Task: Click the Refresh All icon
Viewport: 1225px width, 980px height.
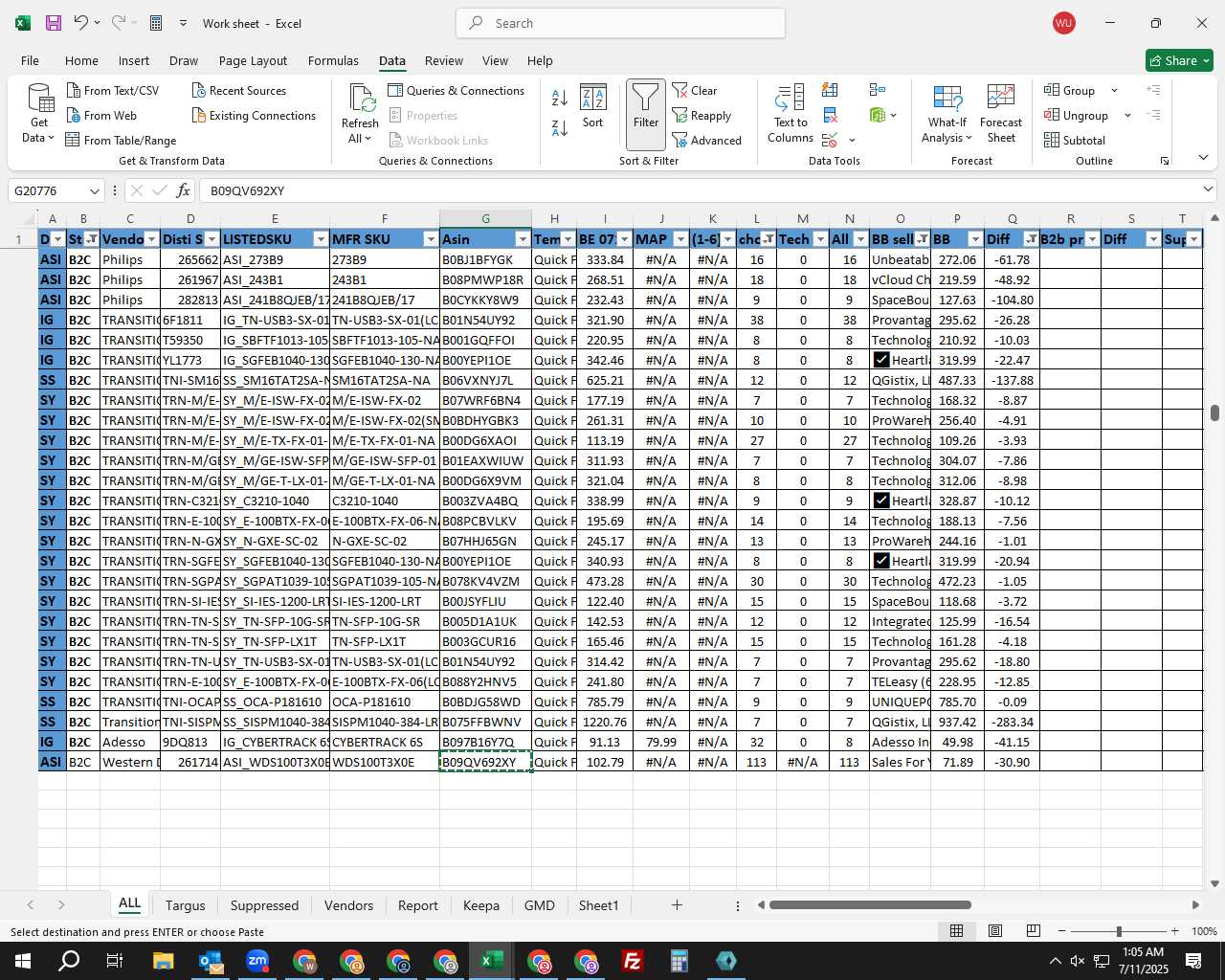Action: [x=361, y=113]
